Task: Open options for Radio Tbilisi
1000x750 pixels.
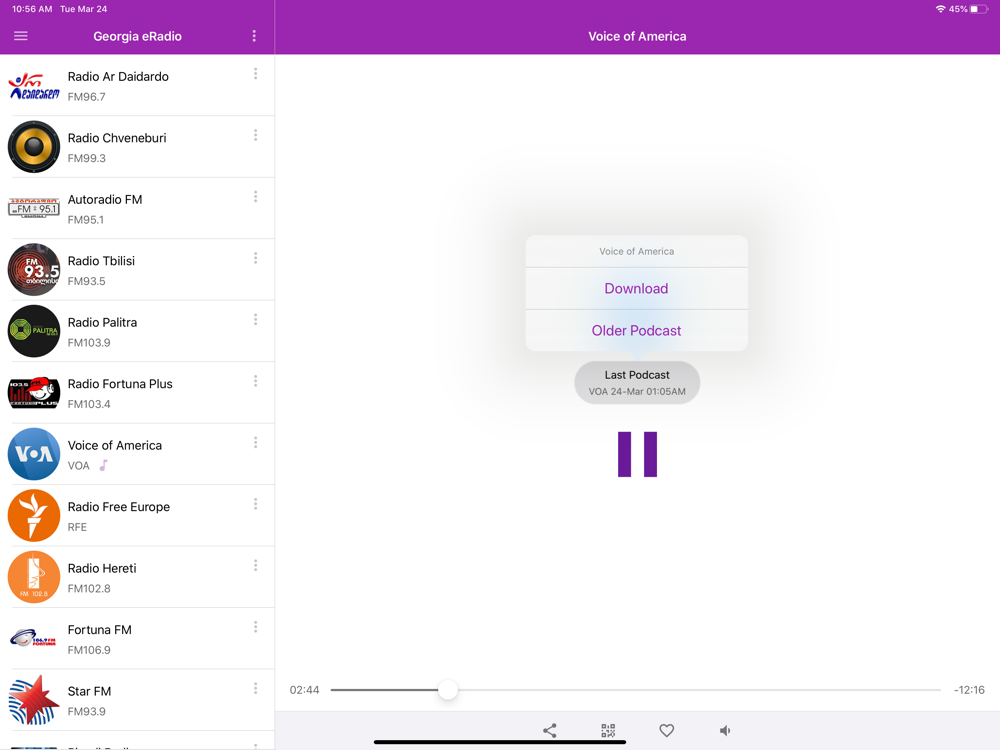Action: [x=256, y=258]
